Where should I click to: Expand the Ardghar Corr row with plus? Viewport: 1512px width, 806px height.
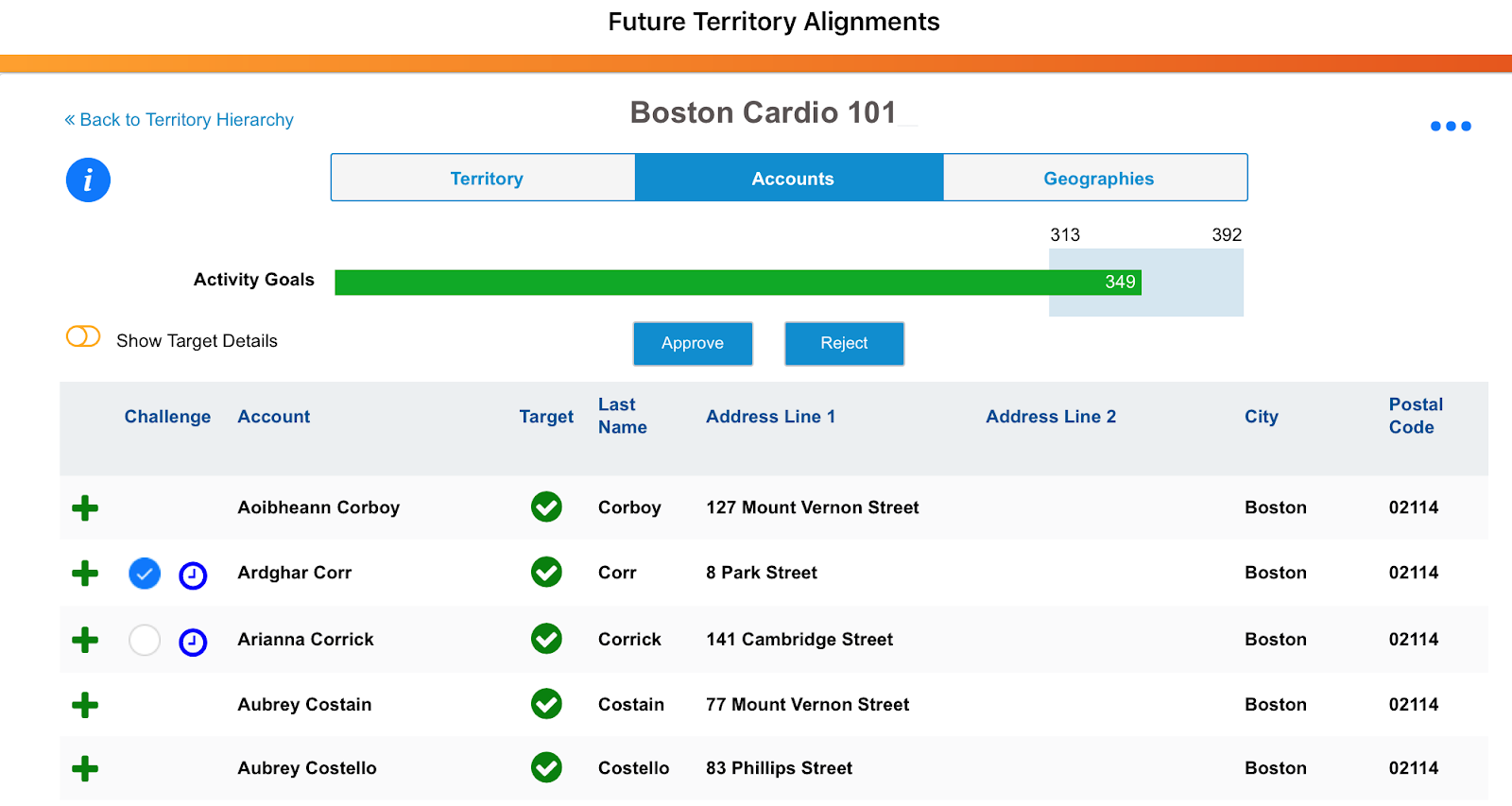pyautogui.click(x=85, y=574)
